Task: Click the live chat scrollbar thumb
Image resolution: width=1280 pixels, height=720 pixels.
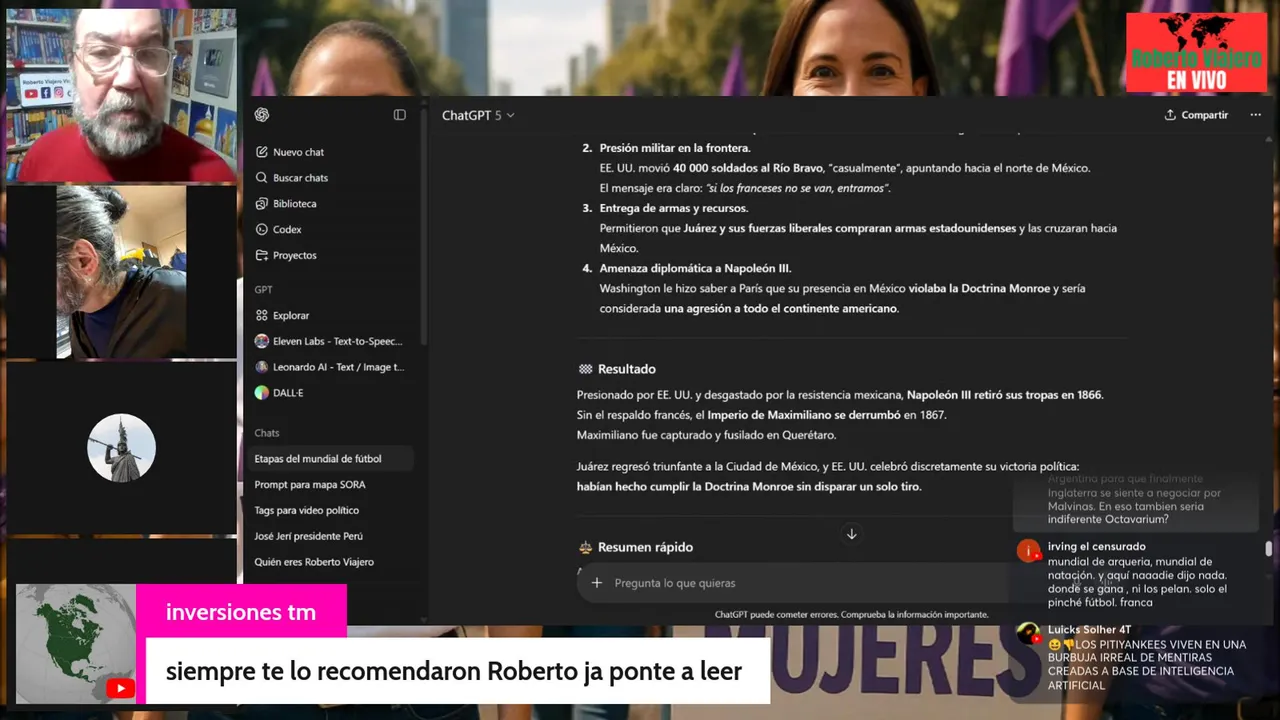Action: pyautogui.click(x=1269, y=548)
